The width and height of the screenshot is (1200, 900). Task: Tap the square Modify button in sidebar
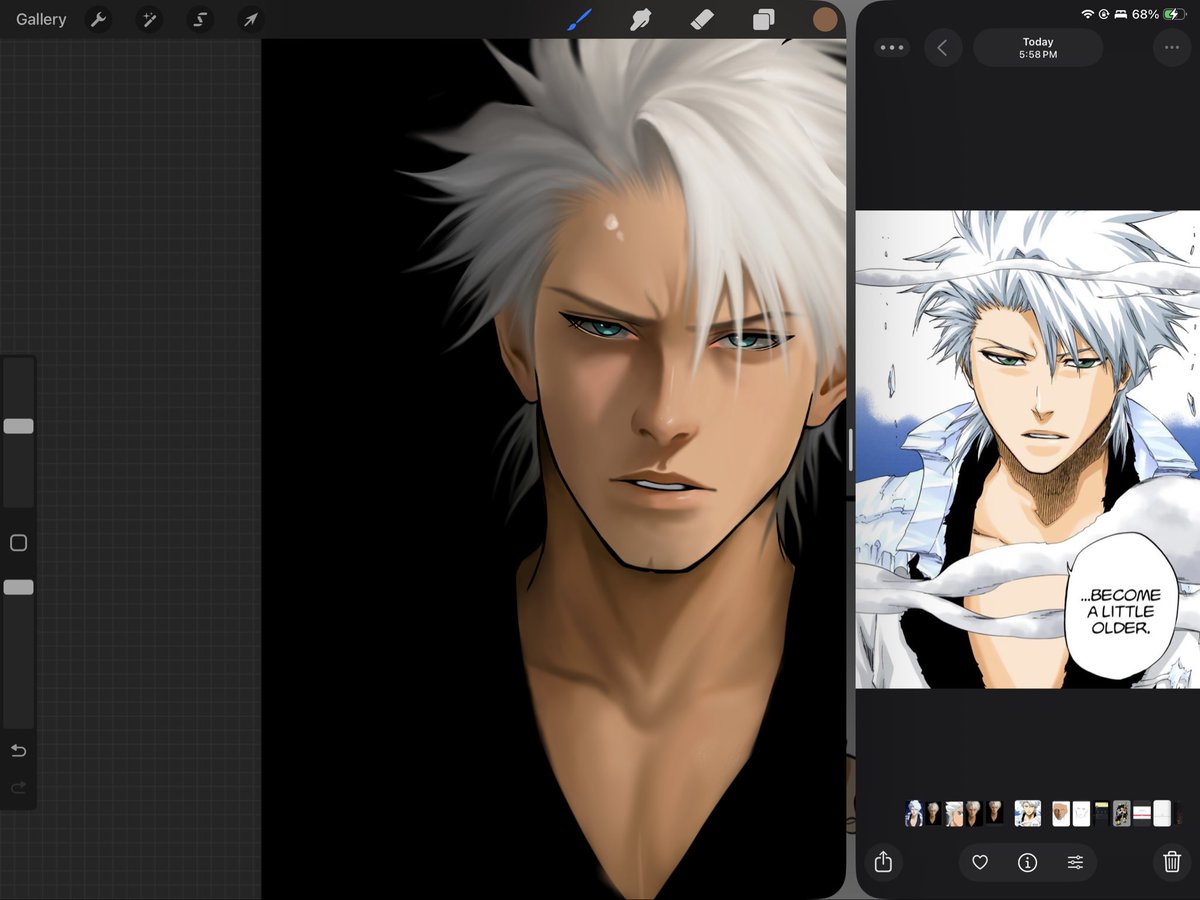tap(18, 543)
